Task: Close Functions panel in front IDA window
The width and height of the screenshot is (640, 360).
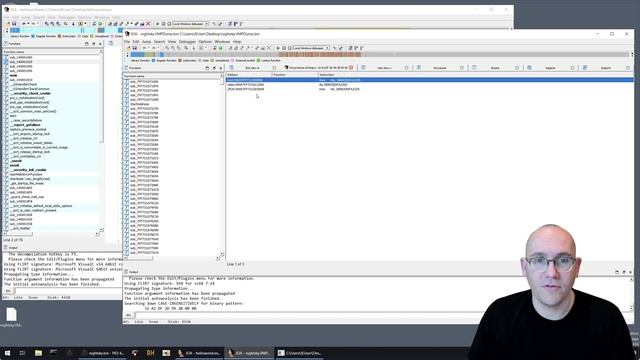Action: pyautogui.click(x=221, y=68)
